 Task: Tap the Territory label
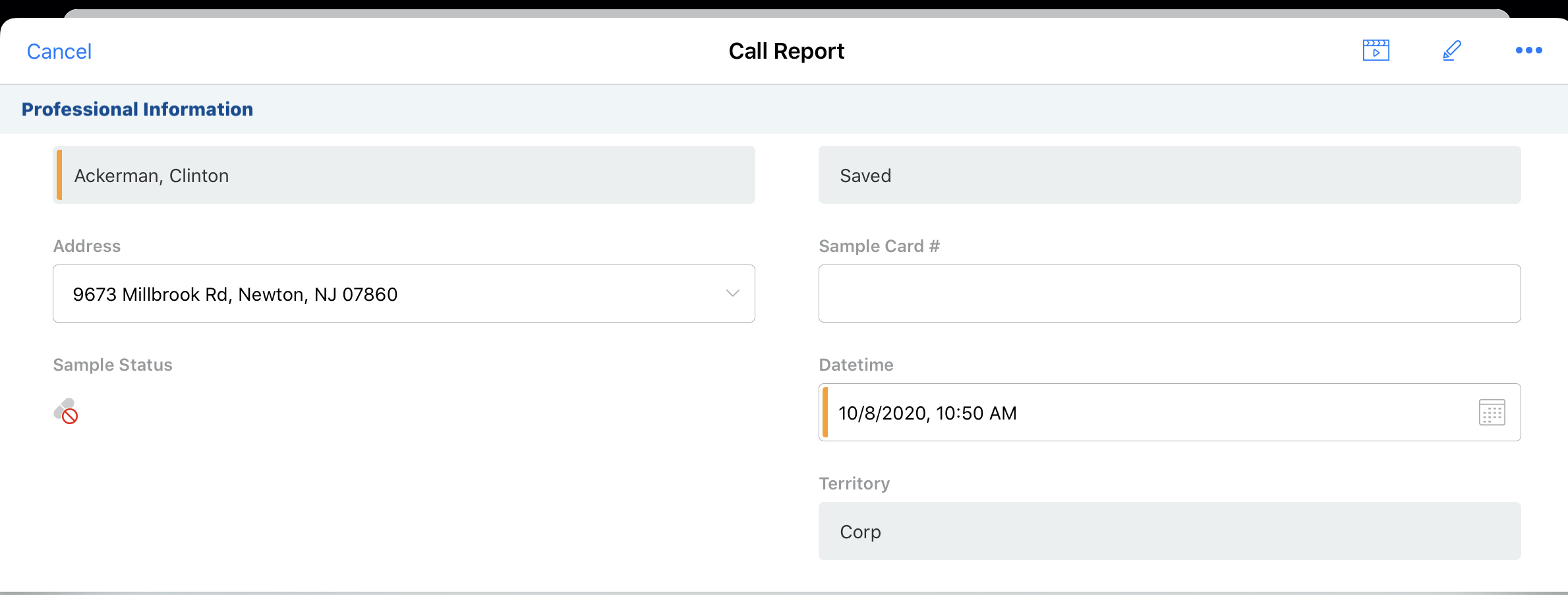point(854,484)
